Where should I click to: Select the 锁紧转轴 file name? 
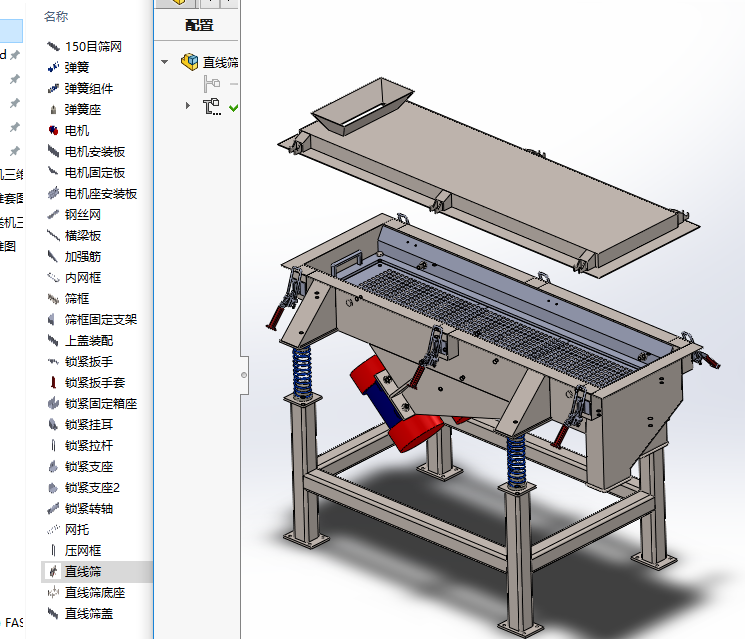pyautogui.click(x=89, y=508)
